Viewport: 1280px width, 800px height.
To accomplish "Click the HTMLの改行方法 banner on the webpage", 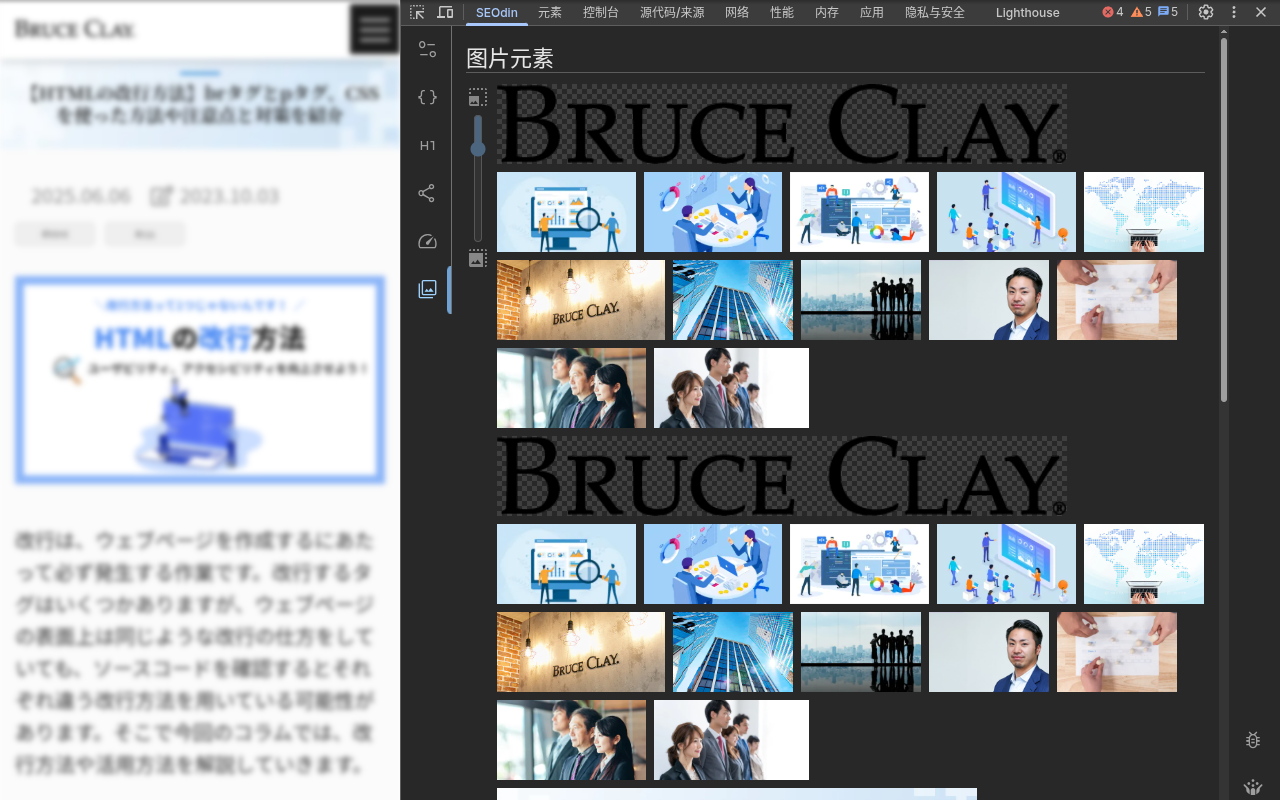I will (200, 380).
